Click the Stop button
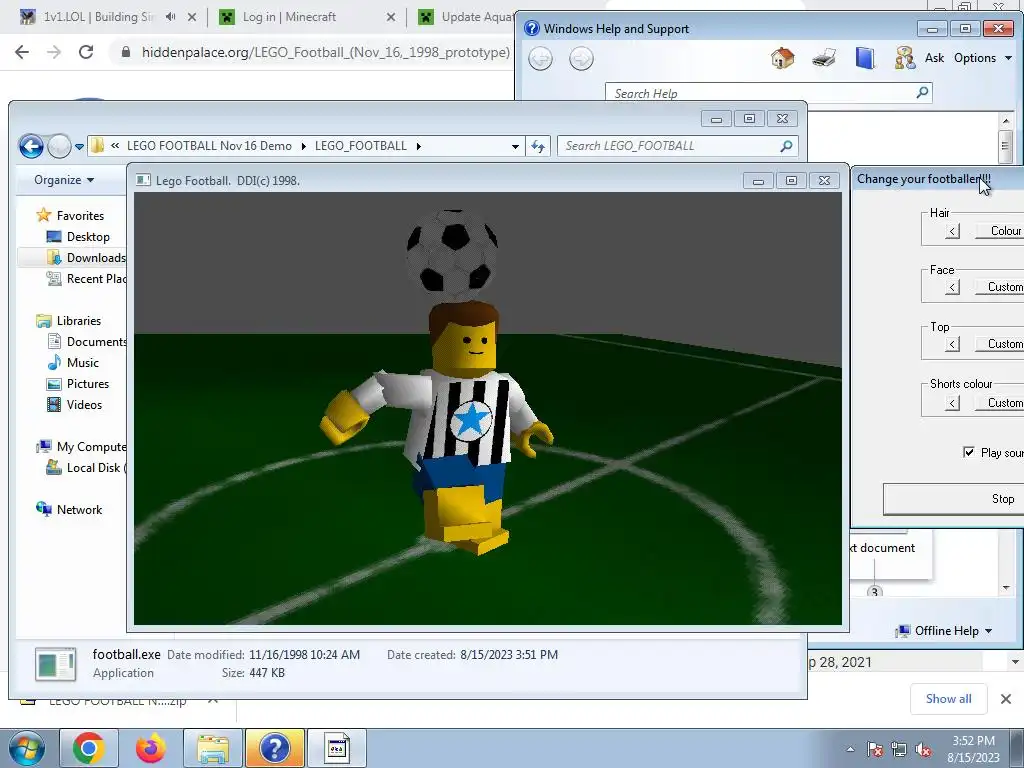 point(953,499)
